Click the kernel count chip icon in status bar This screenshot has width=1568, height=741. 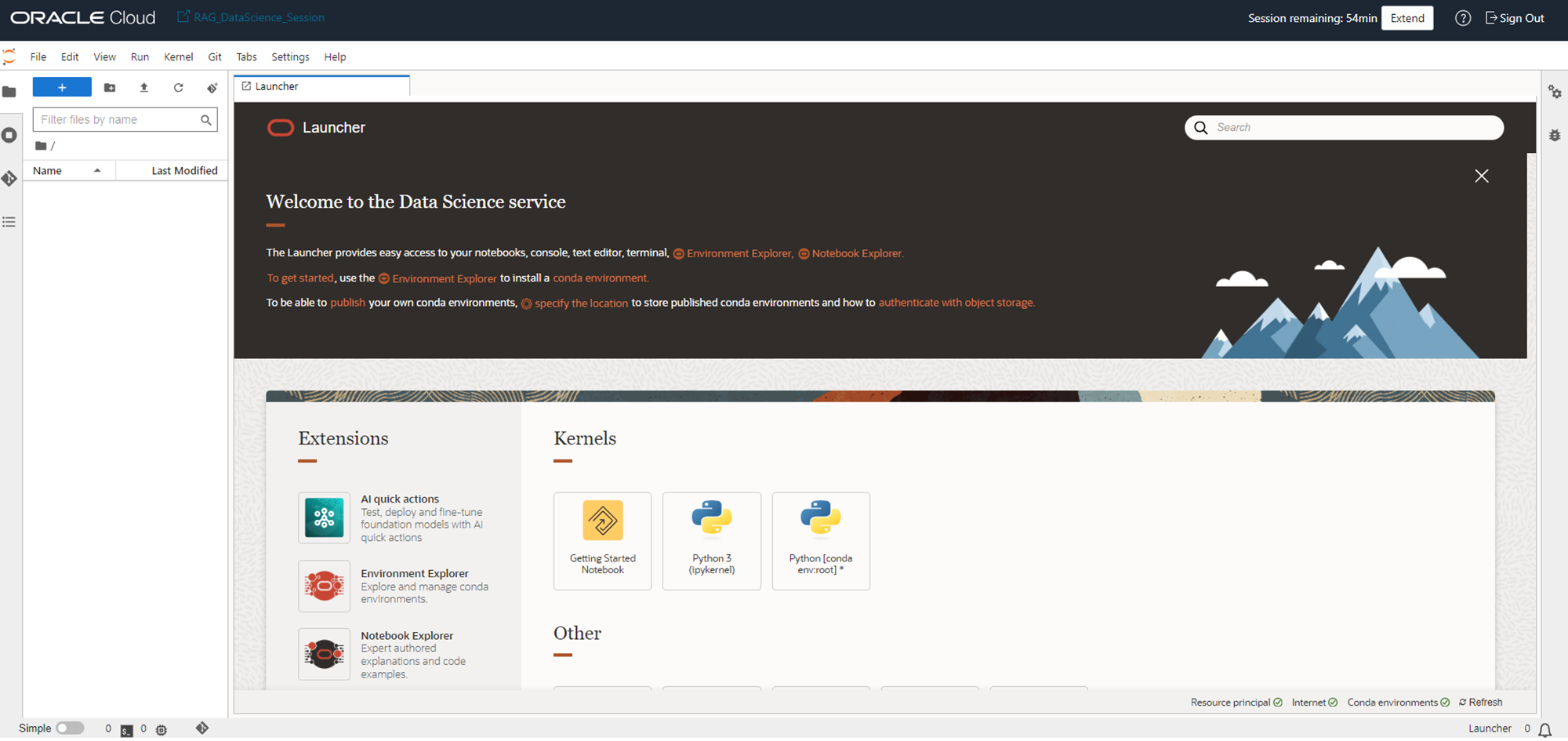click(x=162, y=729)
